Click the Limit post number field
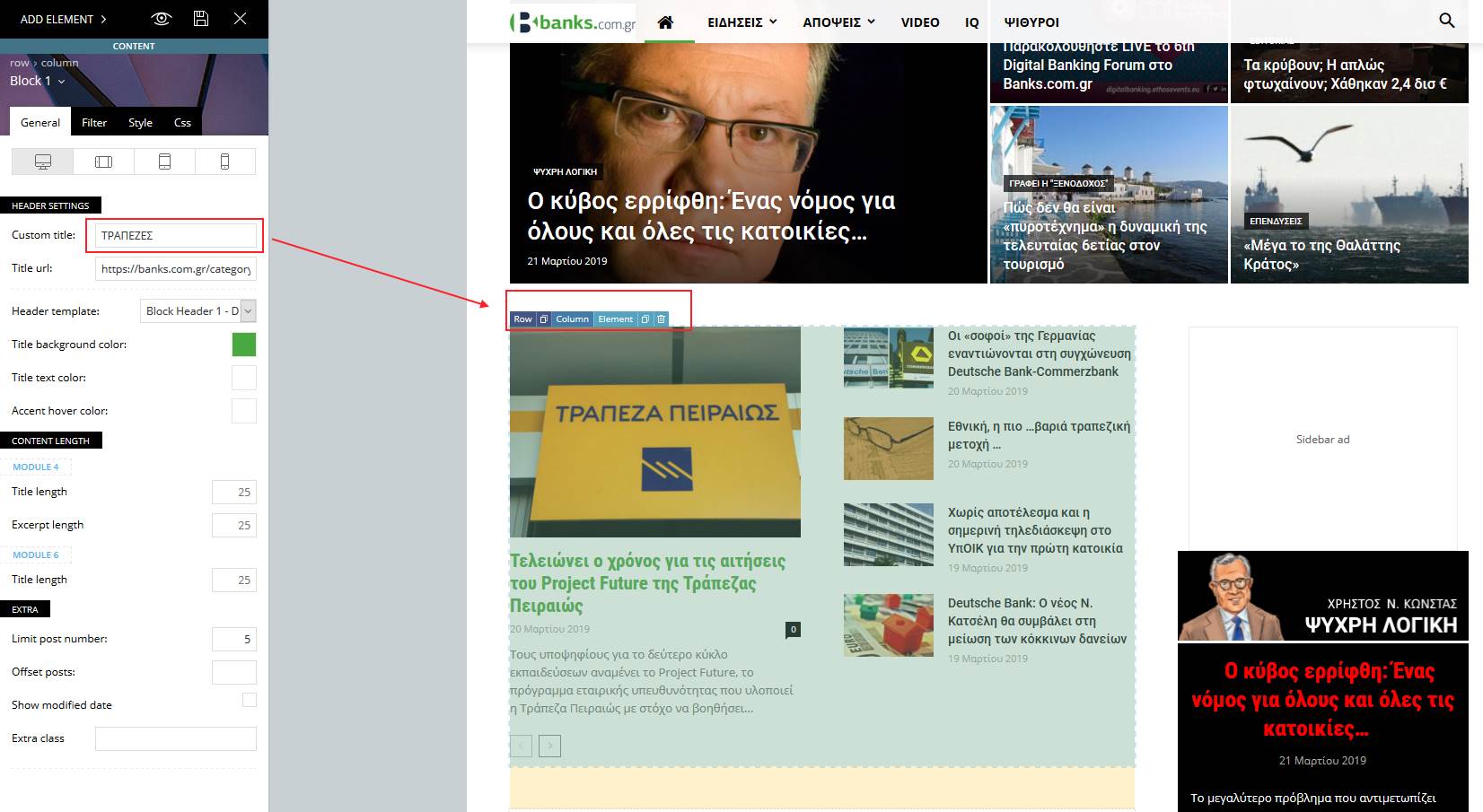The width and height of the screenshot is (1483, 812). (x=234, y=639)
